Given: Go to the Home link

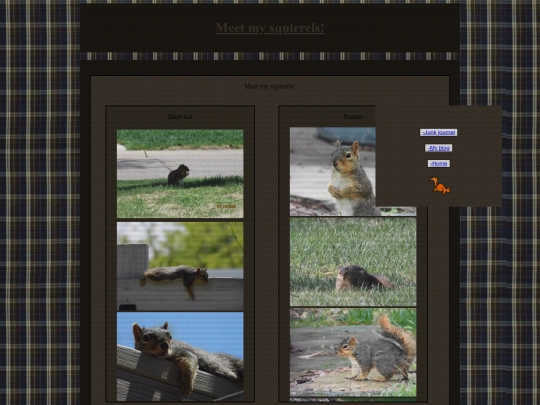Looking at the screenshot, I should point(439,164).
